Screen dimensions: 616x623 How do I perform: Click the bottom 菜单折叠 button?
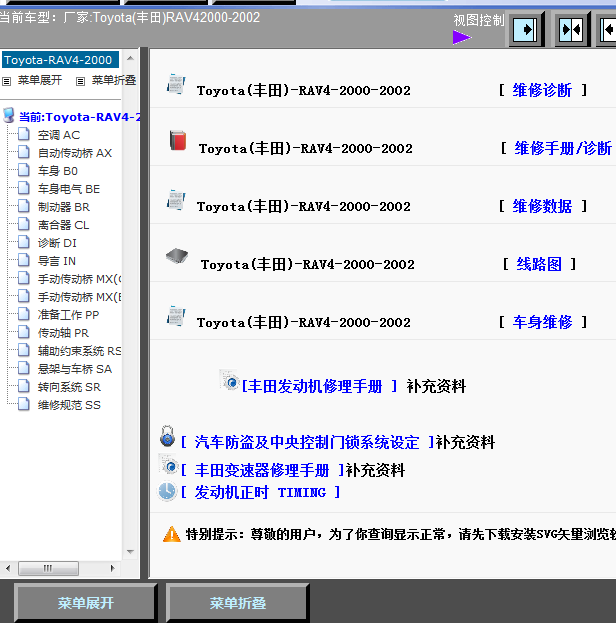point(238,602)
